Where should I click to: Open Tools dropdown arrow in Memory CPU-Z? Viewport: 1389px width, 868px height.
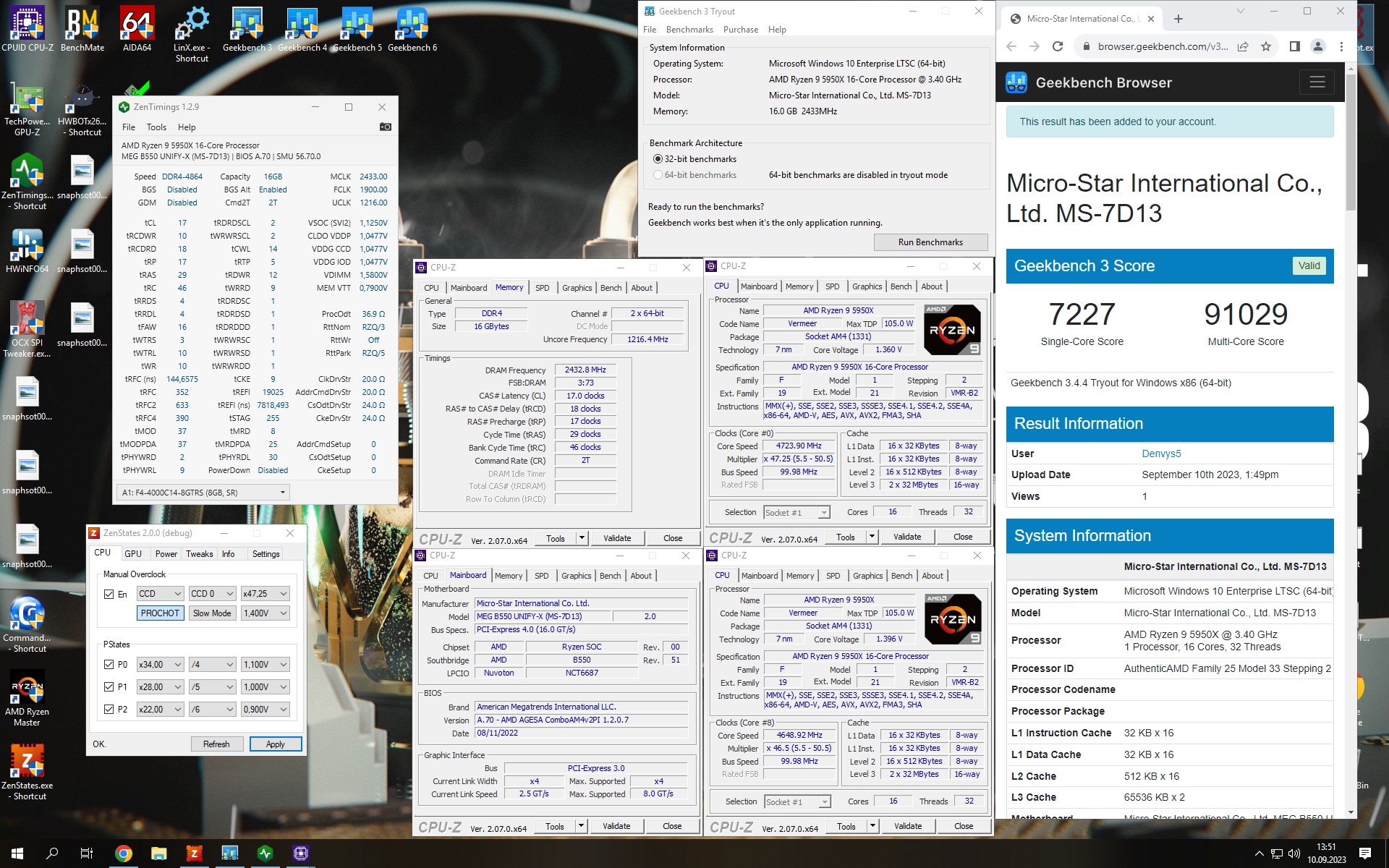point(581,538)
